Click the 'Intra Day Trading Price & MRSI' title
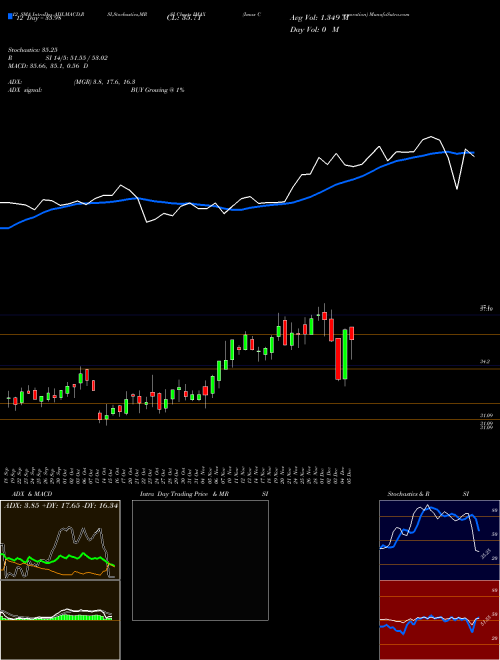The width and height of the screenshot is (500, 660). 204,494
